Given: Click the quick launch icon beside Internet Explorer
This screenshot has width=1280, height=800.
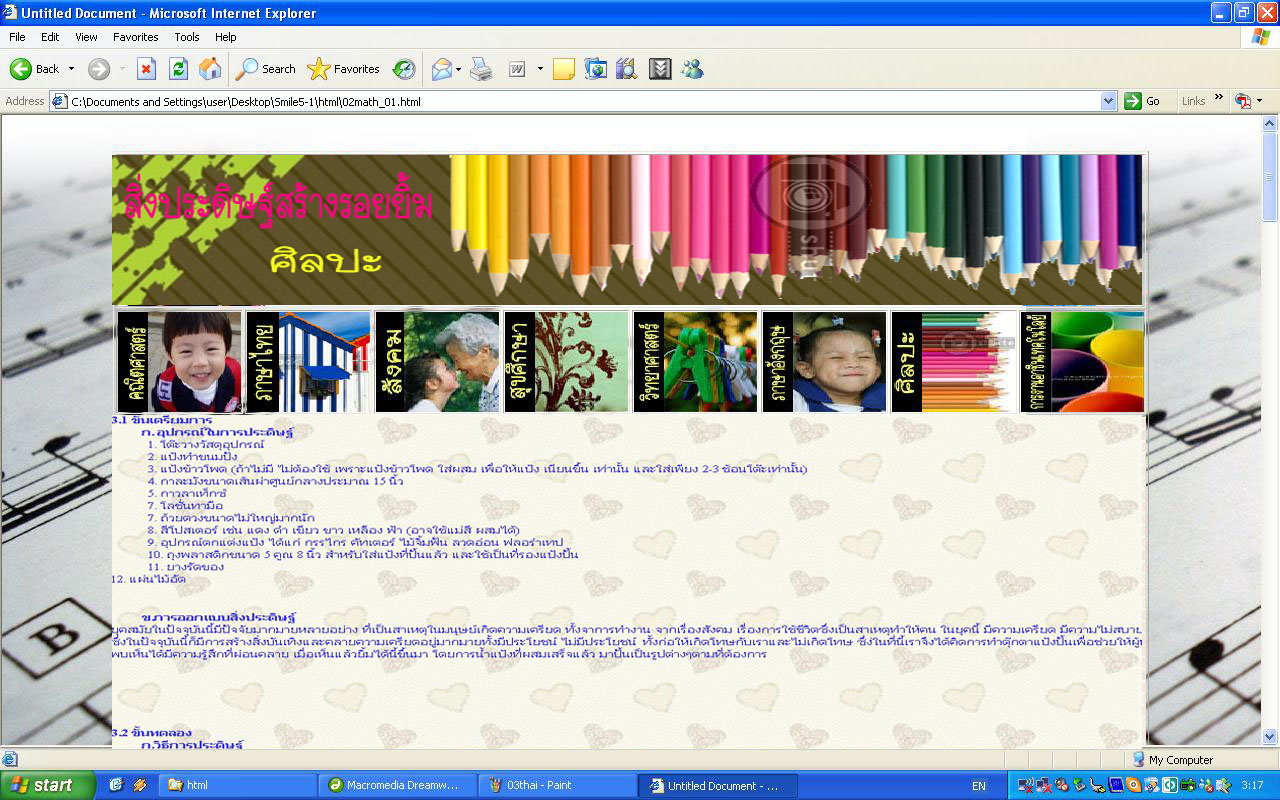Looking at the screenshot, I should 139,785.
